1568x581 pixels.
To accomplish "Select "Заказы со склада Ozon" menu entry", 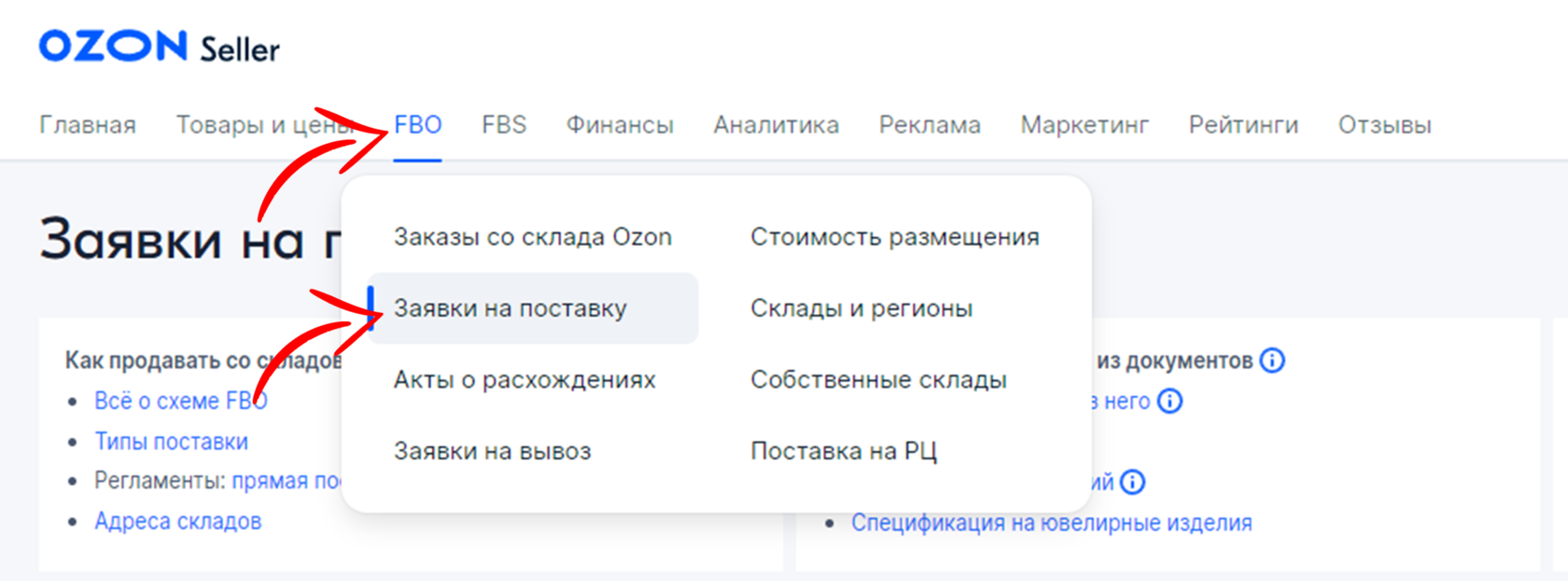I will (x=532, y=237).
